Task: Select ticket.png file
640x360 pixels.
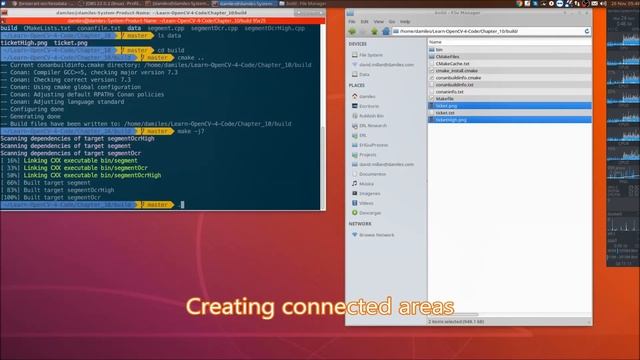Action: (x=509, y=106)
